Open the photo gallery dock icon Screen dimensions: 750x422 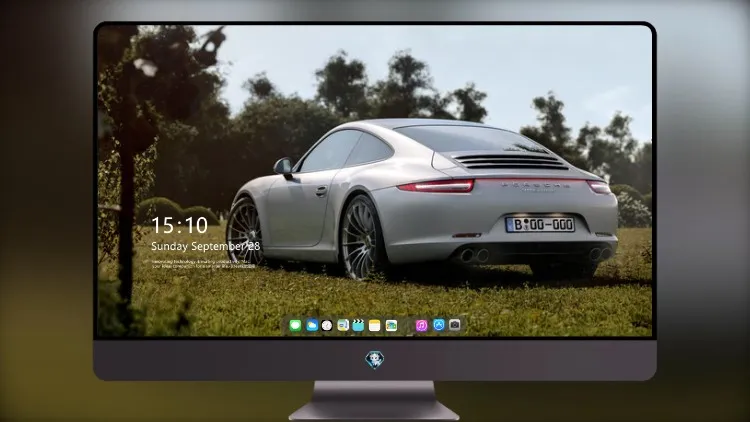pyautogui.click(x=391, y=325)
